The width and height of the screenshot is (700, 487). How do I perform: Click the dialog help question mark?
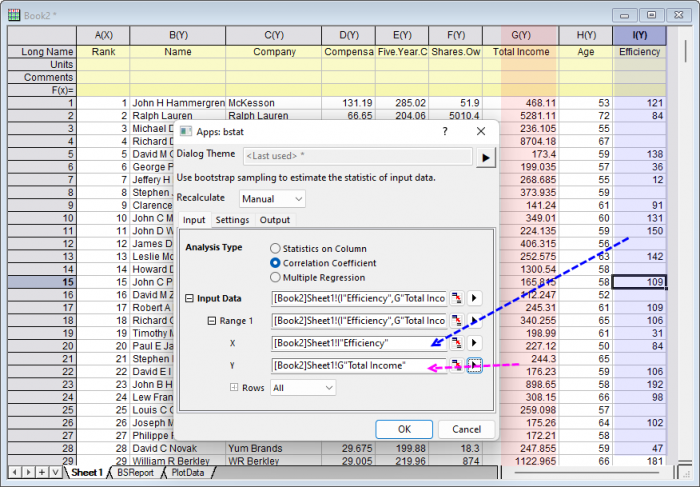[x=445, y=130]
